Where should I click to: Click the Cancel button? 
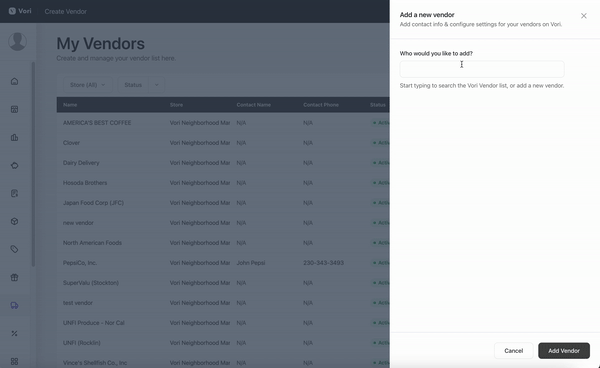coord(514,350)
